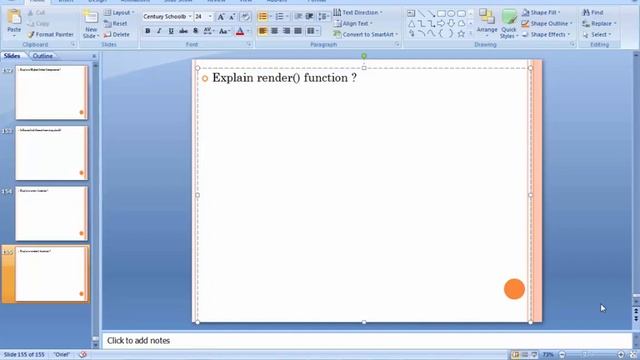This screenshot has height=360, width=640.
Task: Open the Replace menu
Action: click(599, 24)
